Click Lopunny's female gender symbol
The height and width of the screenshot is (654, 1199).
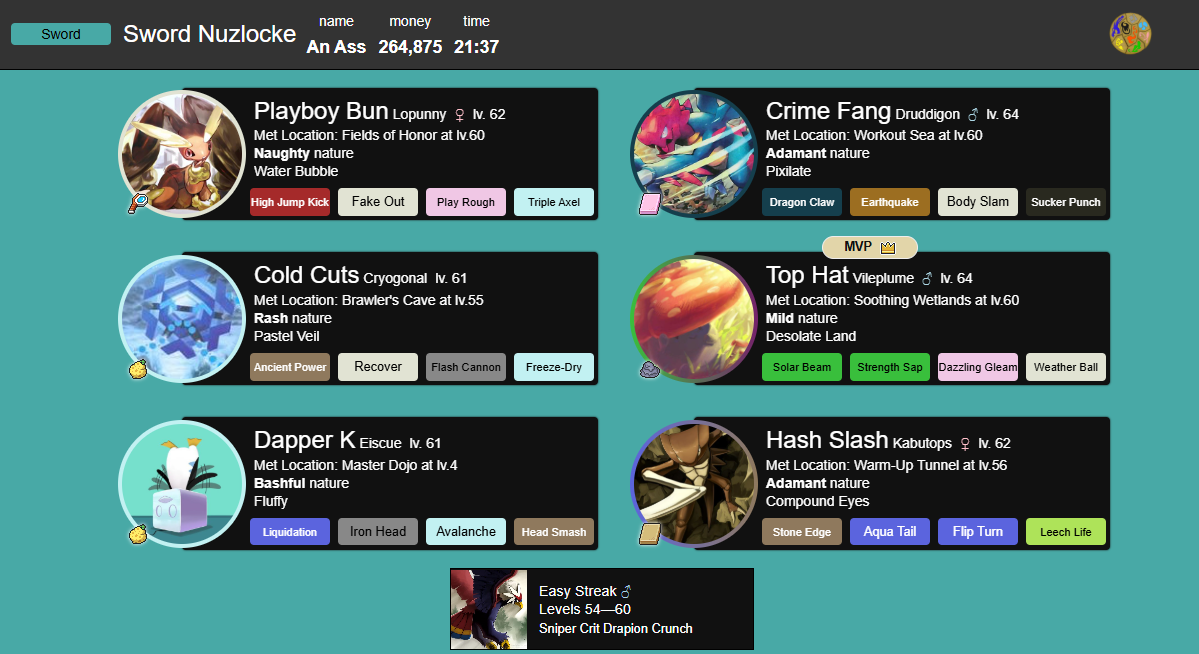[460, 115]
